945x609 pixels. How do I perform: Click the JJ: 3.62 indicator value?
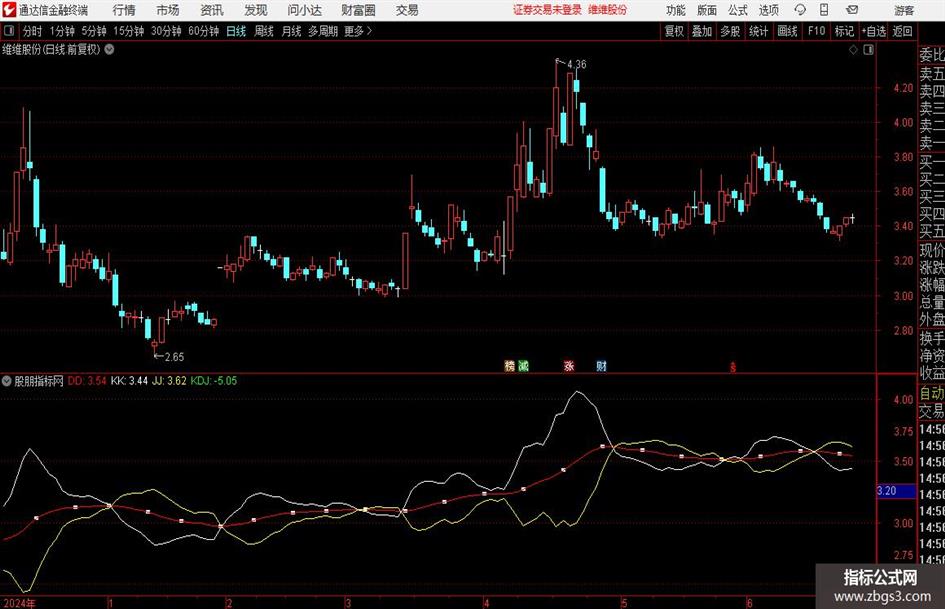pos(169,381)
